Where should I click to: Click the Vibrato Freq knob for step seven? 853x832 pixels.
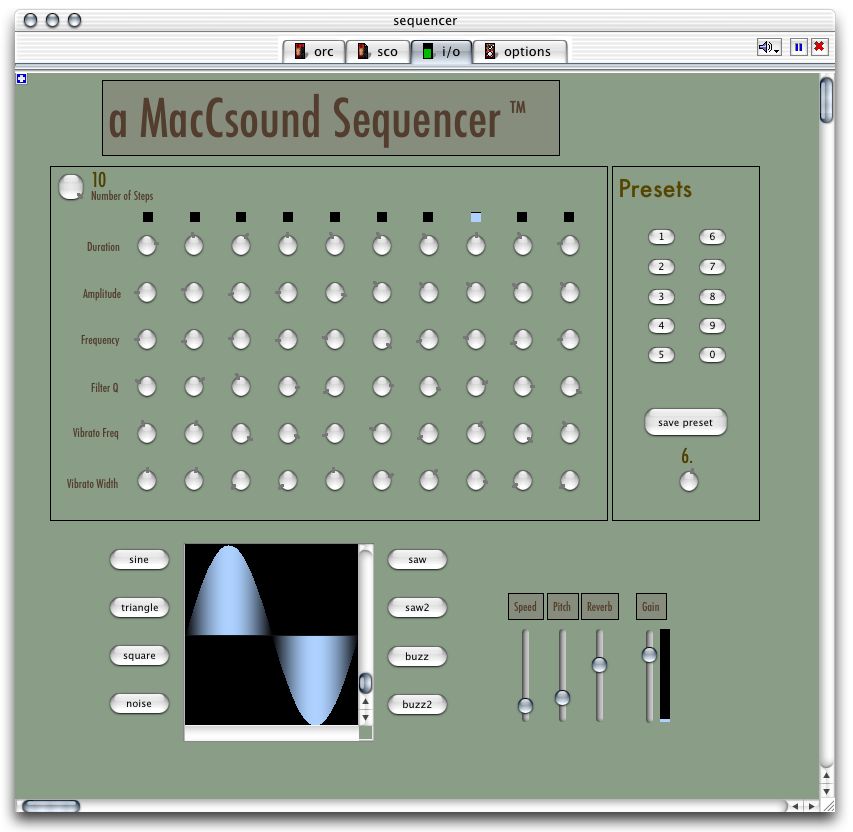point(429,434)
